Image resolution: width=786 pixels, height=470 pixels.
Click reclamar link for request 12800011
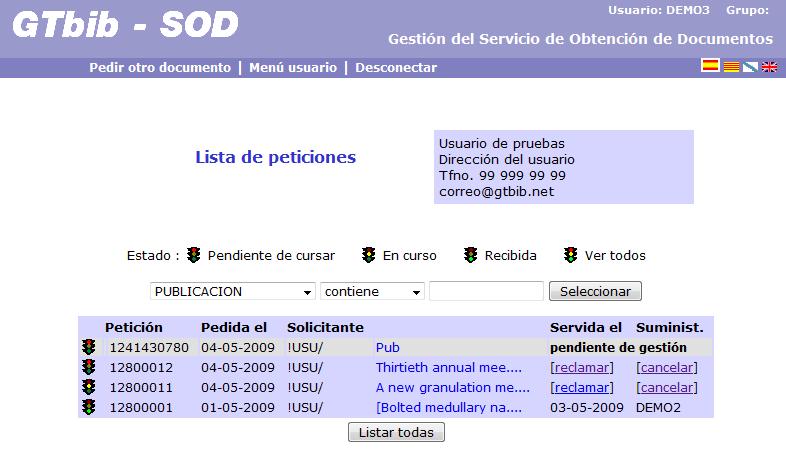pyautogui.click(x=581, y=388)
